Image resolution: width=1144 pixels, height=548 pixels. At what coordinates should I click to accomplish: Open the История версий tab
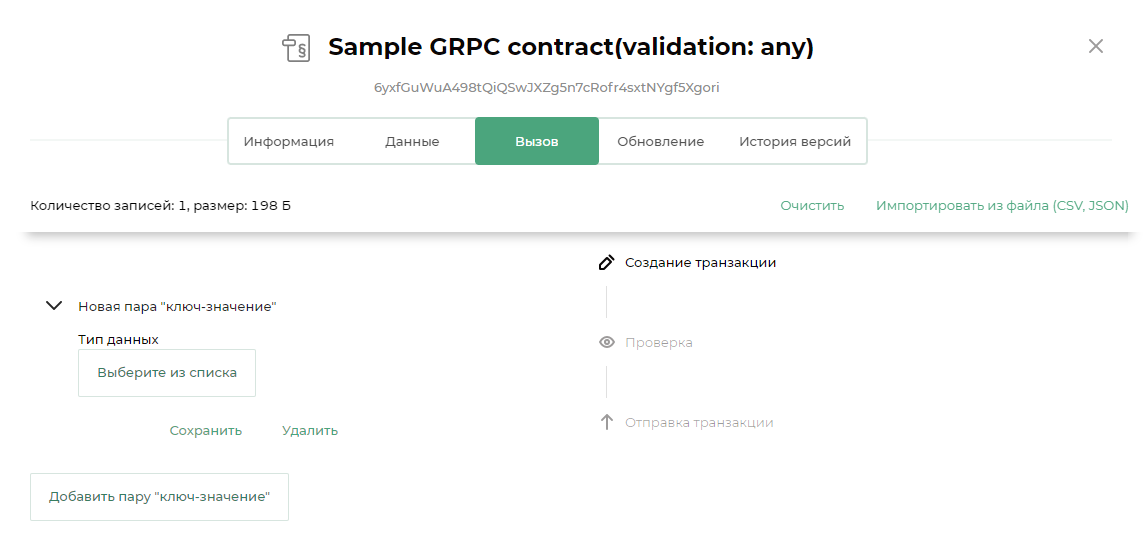point(795,142)
